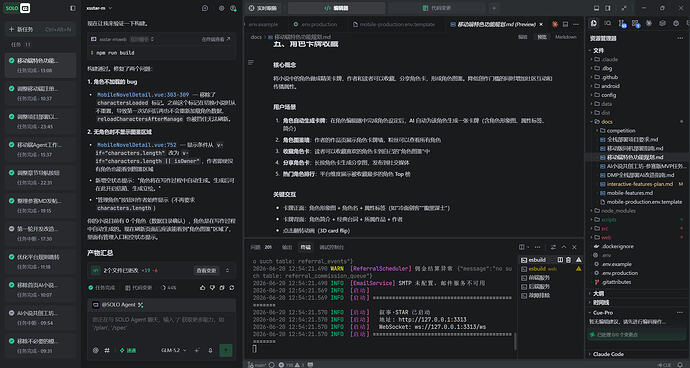Open the search icon in the right sidebar
The height and width of the screenshot is (368, 690).
[608, 23]
